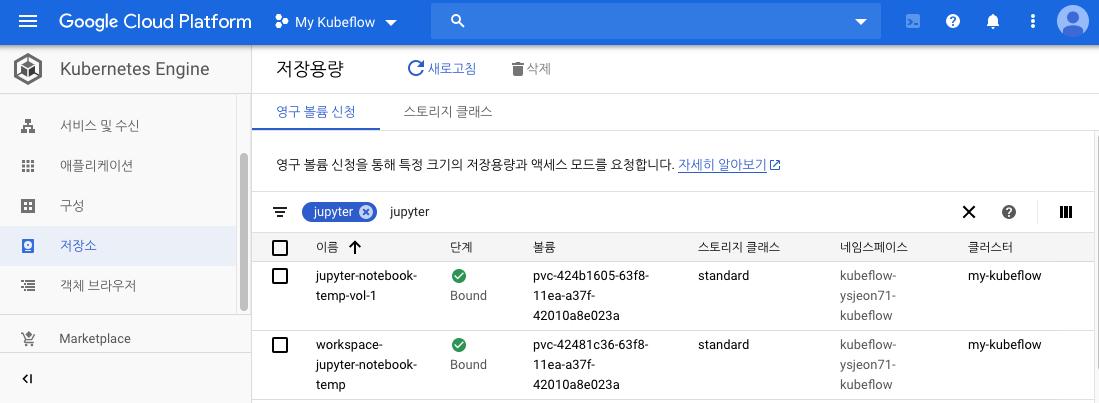Screen dimensions: 1099x403
Task: Open filter help question mark icon
Action: click(1009, 212)
